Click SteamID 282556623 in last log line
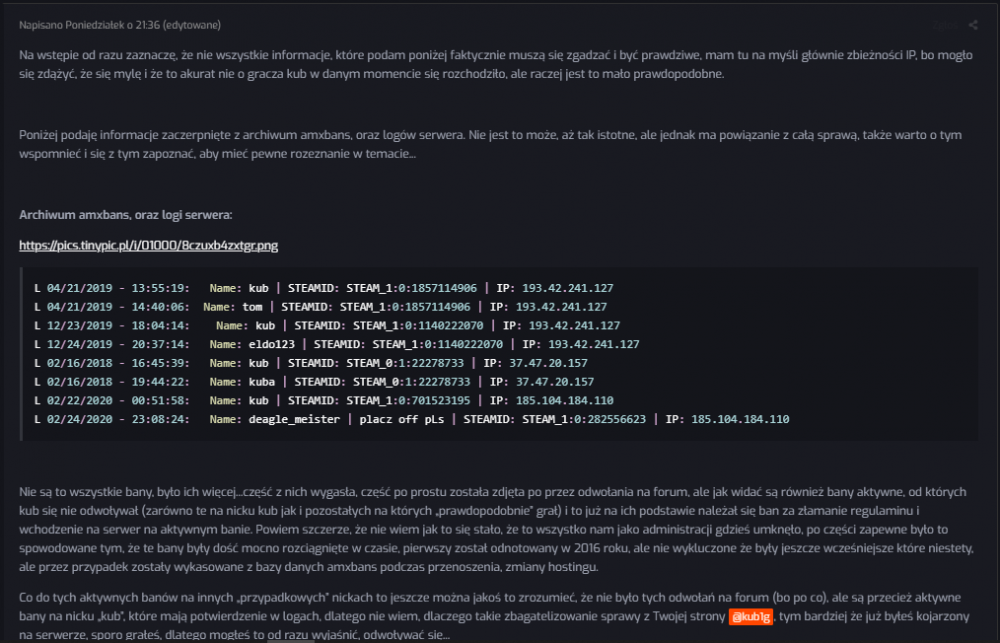 pos(616,419)
